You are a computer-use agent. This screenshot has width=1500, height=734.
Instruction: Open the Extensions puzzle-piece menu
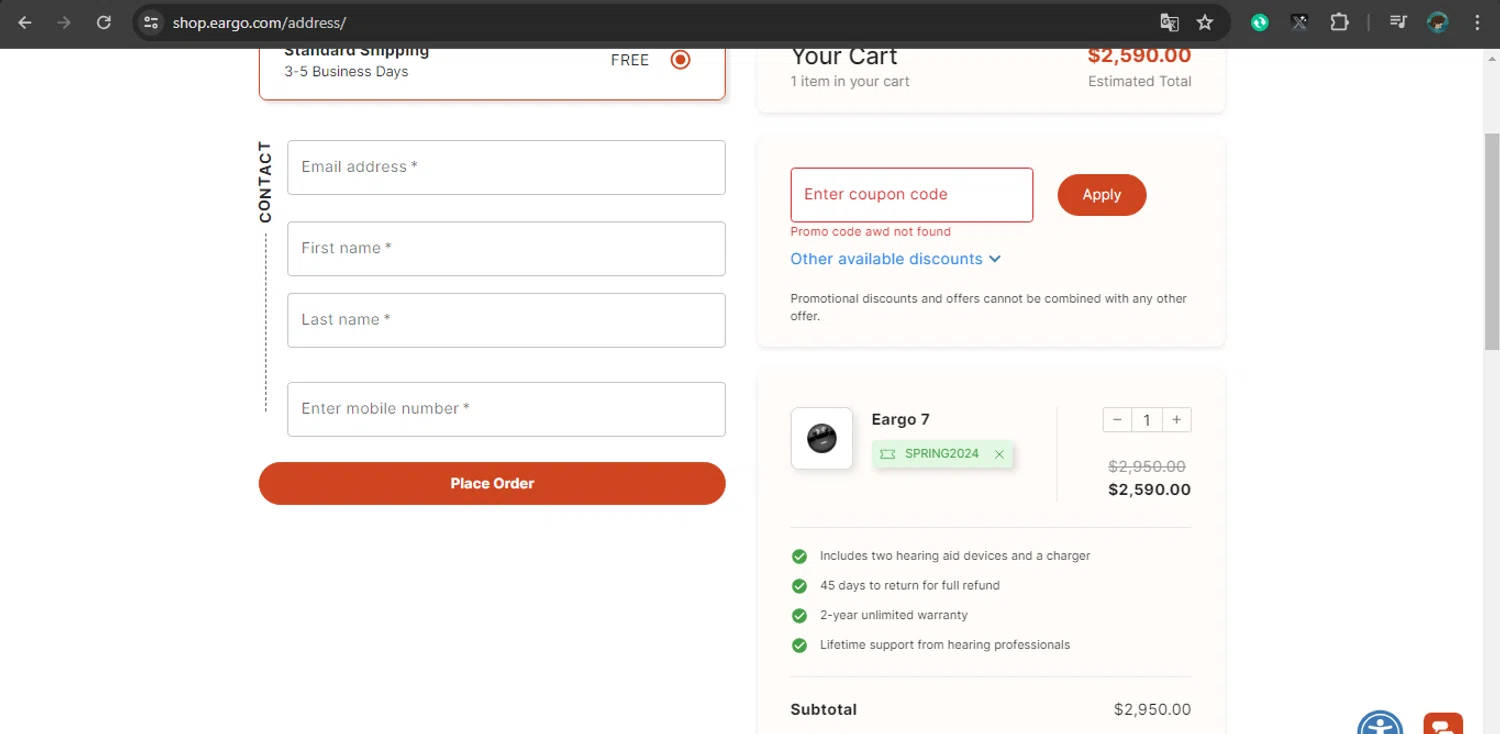tap(1339, 22)
